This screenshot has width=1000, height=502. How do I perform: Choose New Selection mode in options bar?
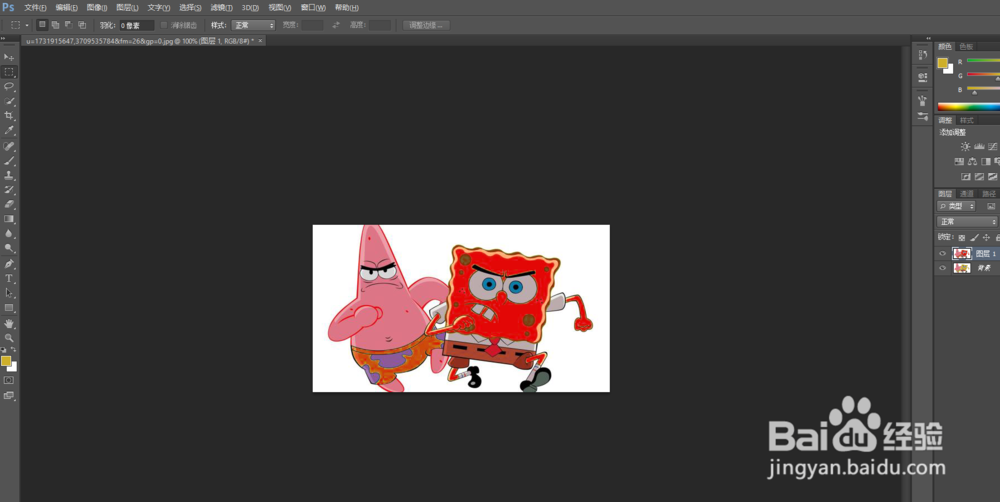click(42, 25)
